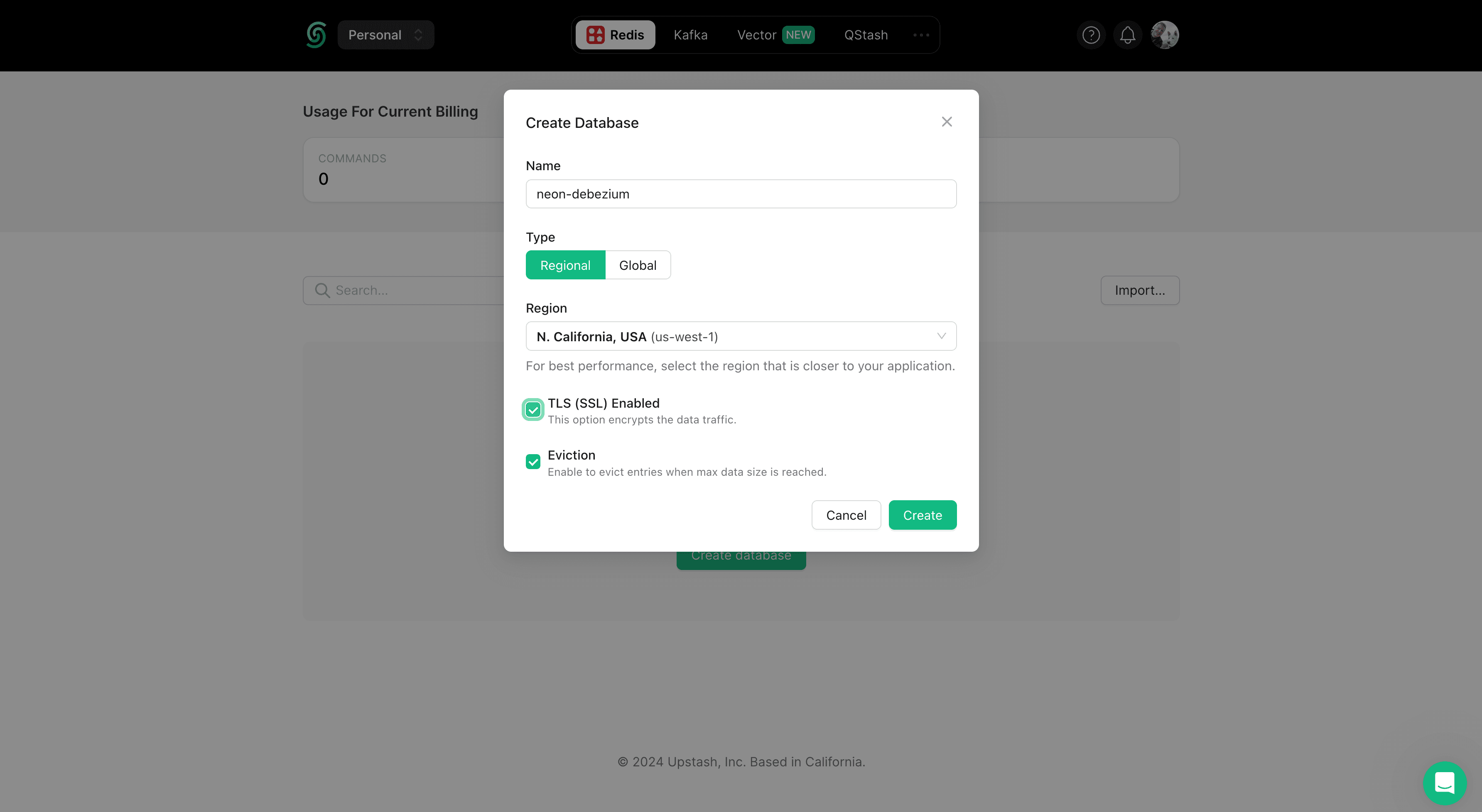Image resolution: width=1482 pixels, height=812 pixels.
Task: Create the neon-debezium database
Action: click(x=922, y=515)
